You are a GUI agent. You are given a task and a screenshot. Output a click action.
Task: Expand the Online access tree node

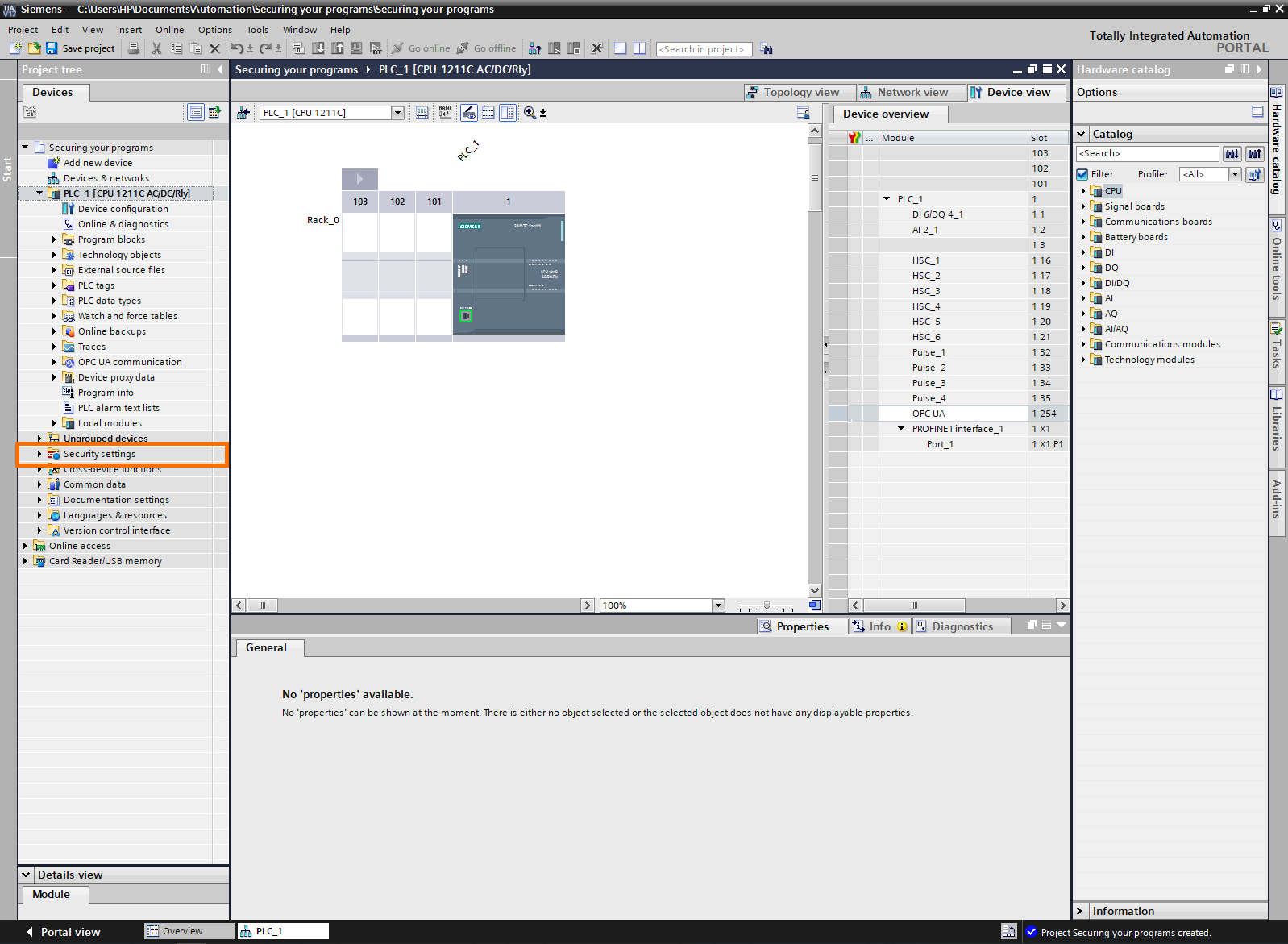25,546
